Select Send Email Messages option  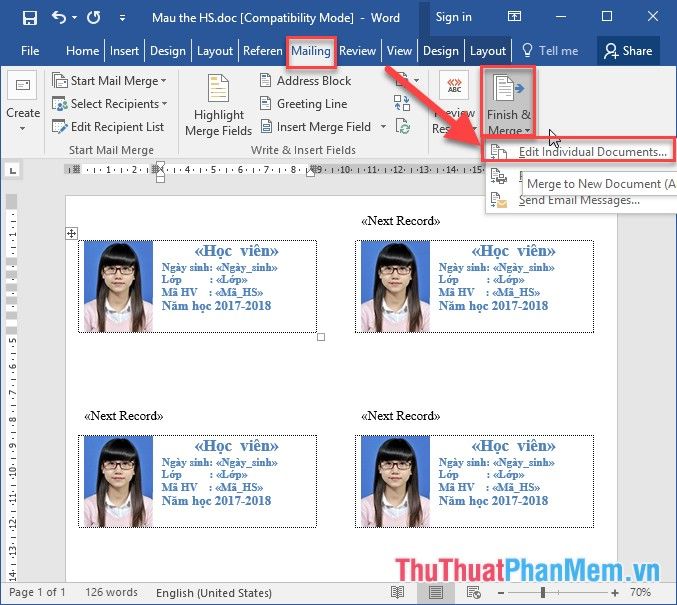[x=578, y=201]
